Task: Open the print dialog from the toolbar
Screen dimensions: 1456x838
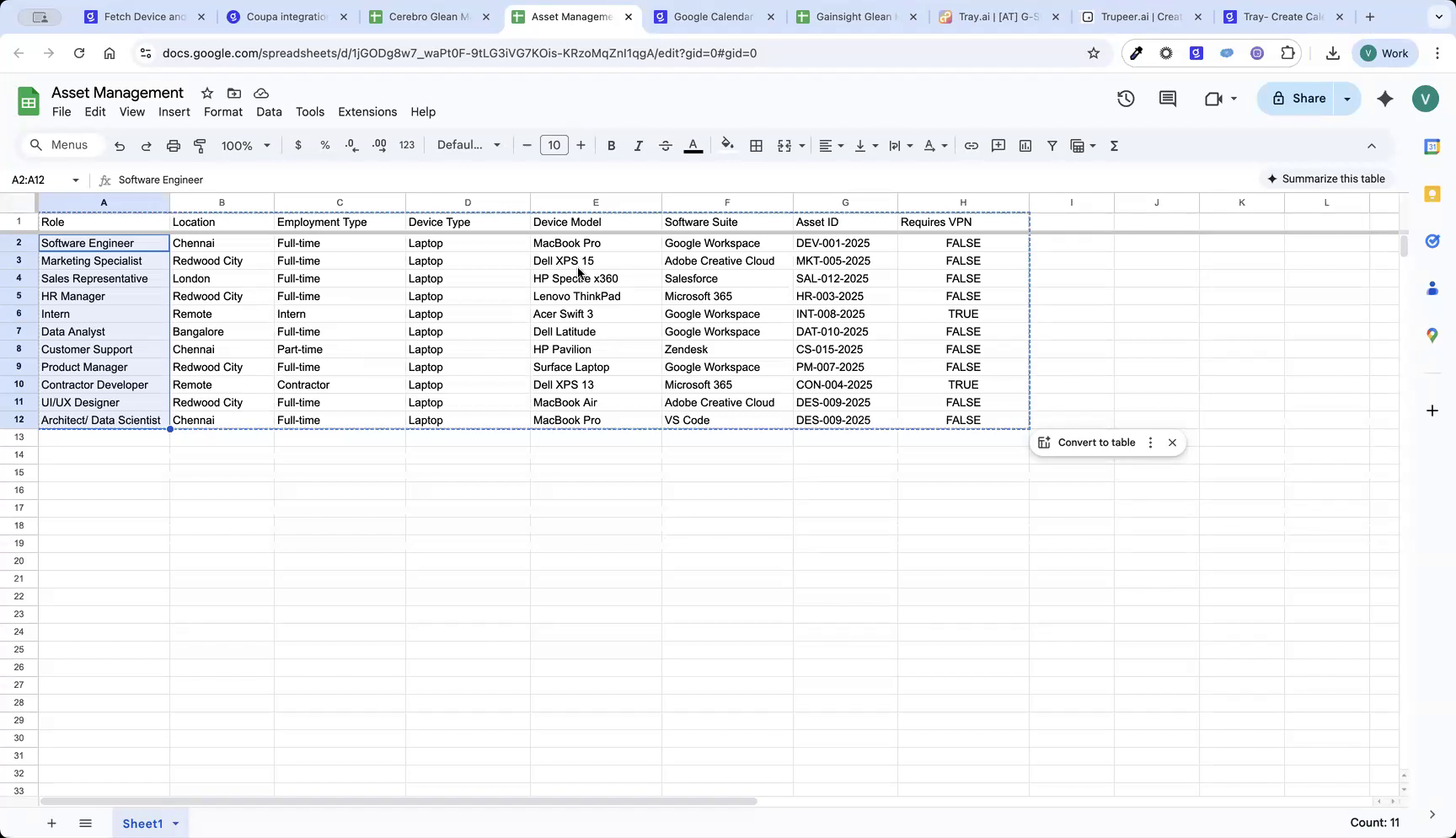Action: click(173, 145)
